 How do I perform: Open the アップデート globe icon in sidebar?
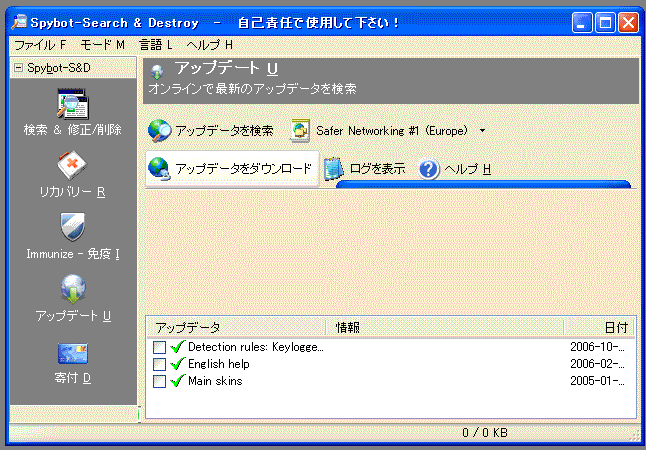pos(73,289)
